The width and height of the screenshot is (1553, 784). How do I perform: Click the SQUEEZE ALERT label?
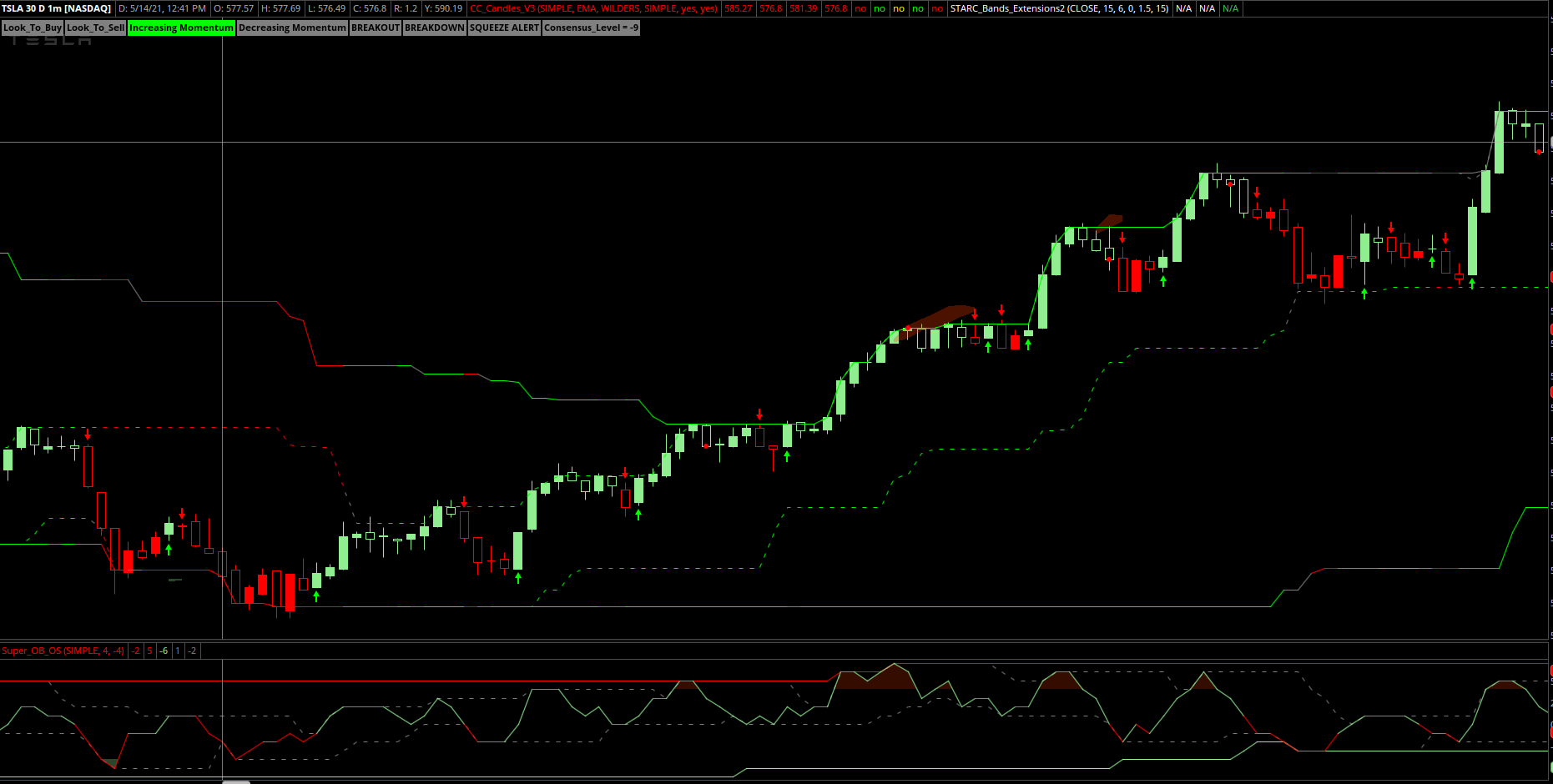click(504, 28)
